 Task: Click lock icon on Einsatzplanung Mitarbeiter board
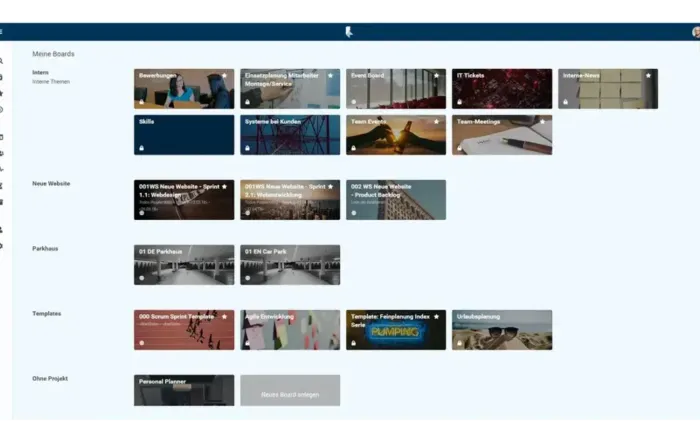pyautogui.click(x=247, y=102)
